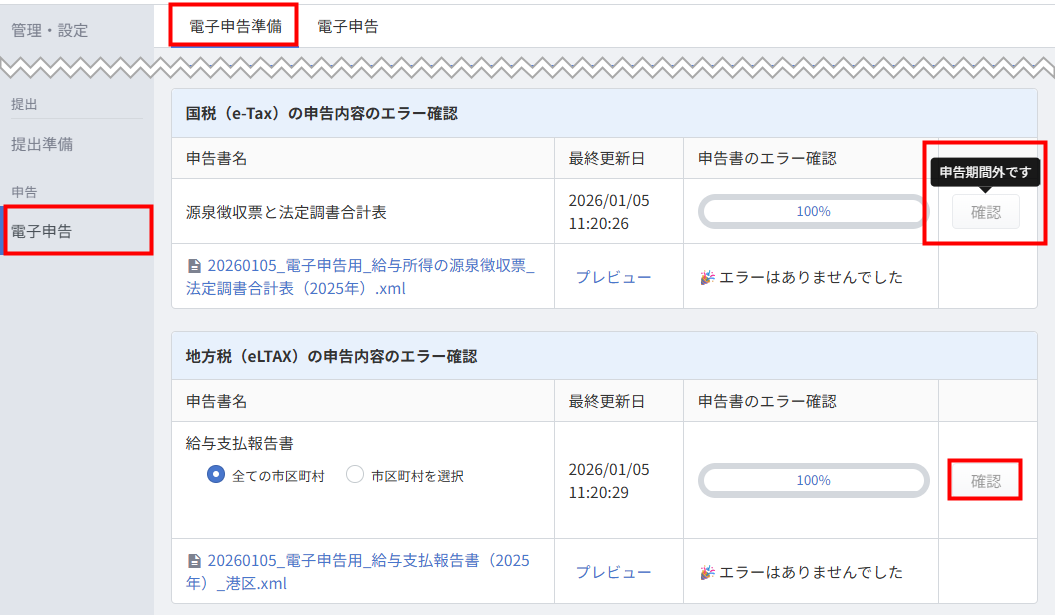Click 確認 button for 源泉徴収票と法定調書合計表

985,212
